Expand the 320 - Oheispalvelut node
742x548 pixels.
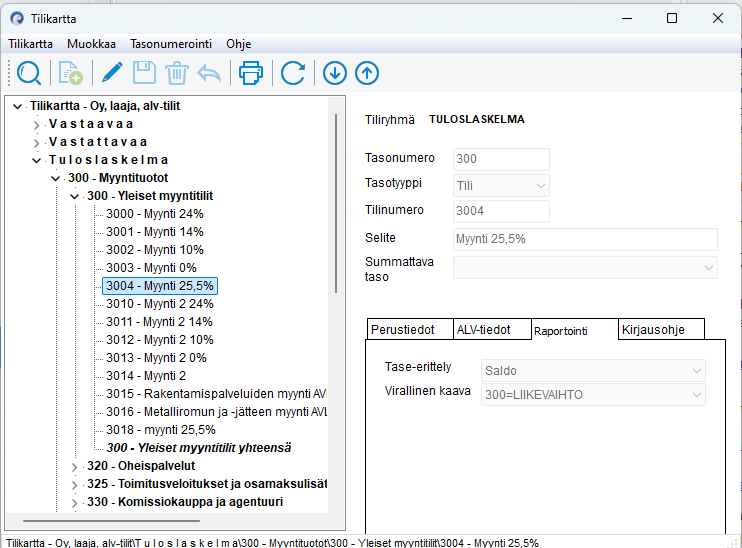pos(74,467)
